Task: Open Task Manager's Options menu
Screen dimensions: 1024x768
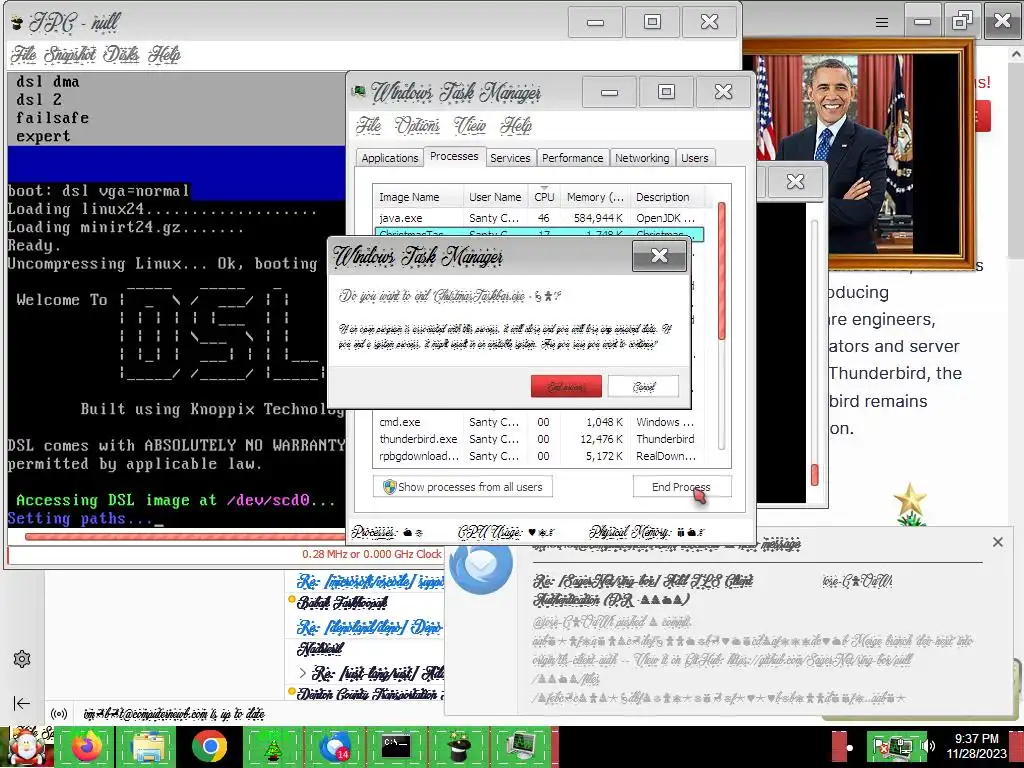Action: 417,125
